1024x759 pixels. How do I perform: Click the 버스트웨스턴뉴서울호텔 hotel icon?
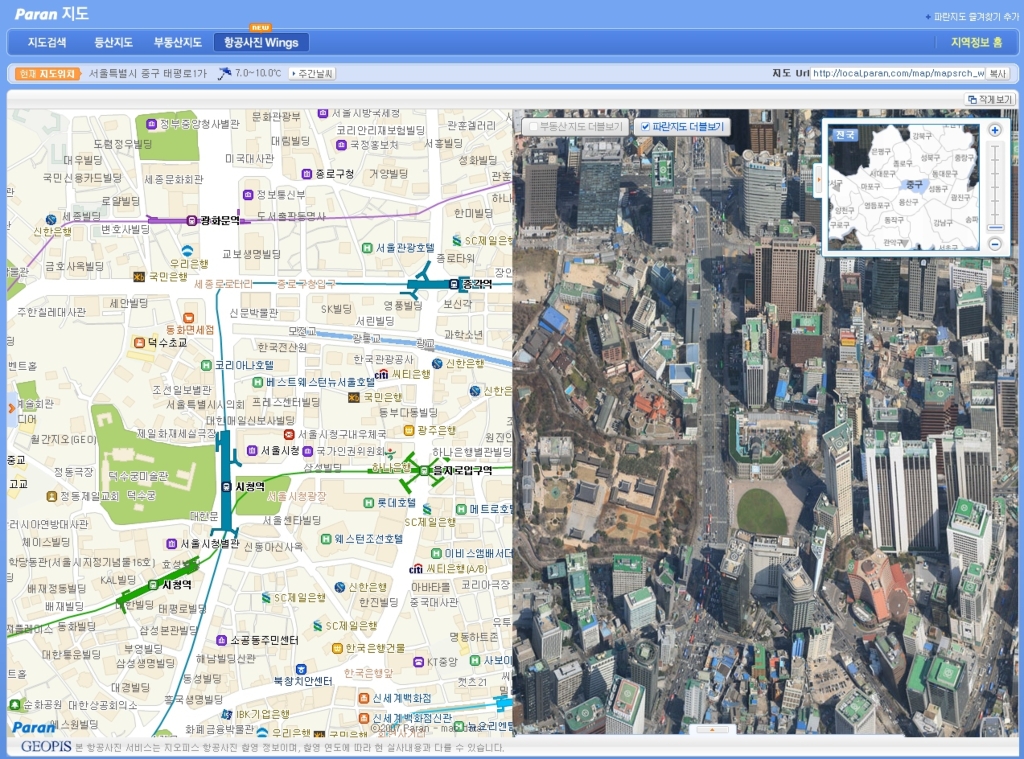(x=257, y=381)
